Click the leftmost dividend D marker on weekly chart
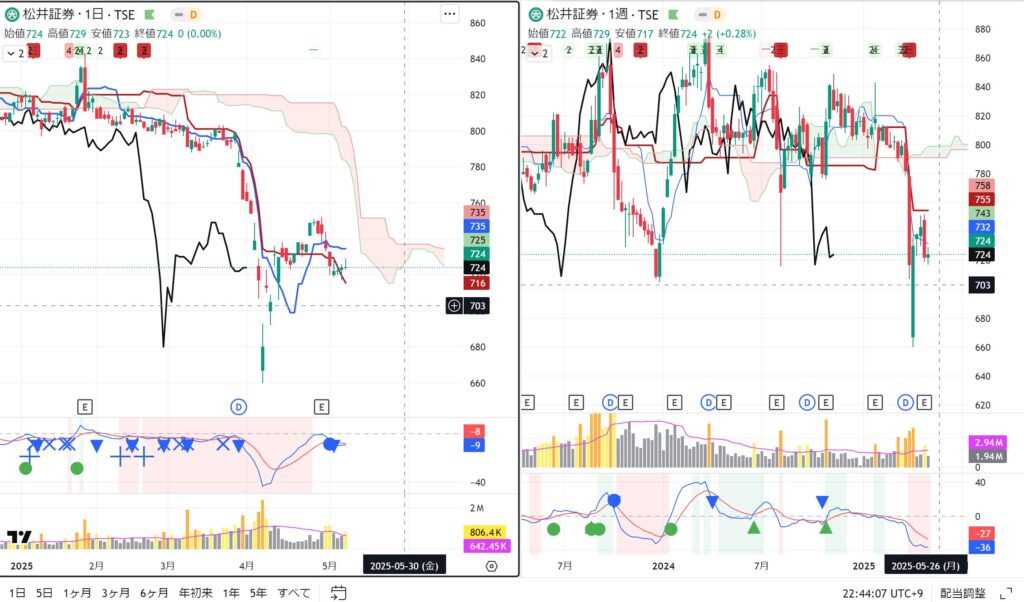 tap(610, 402)
